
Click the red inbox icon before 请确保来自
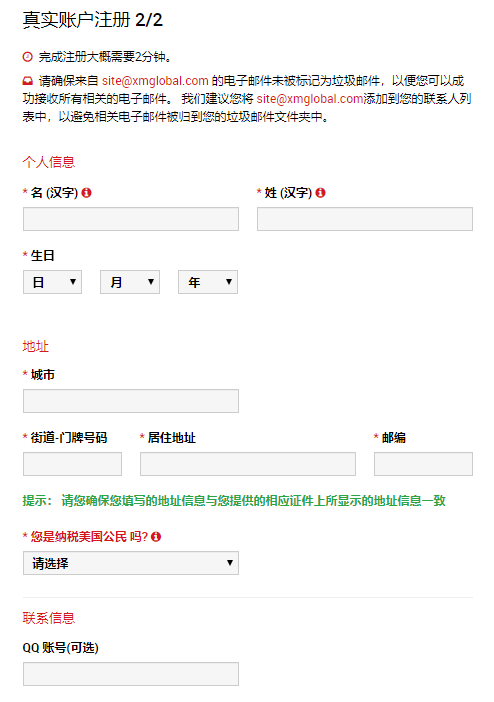(28, 81)
